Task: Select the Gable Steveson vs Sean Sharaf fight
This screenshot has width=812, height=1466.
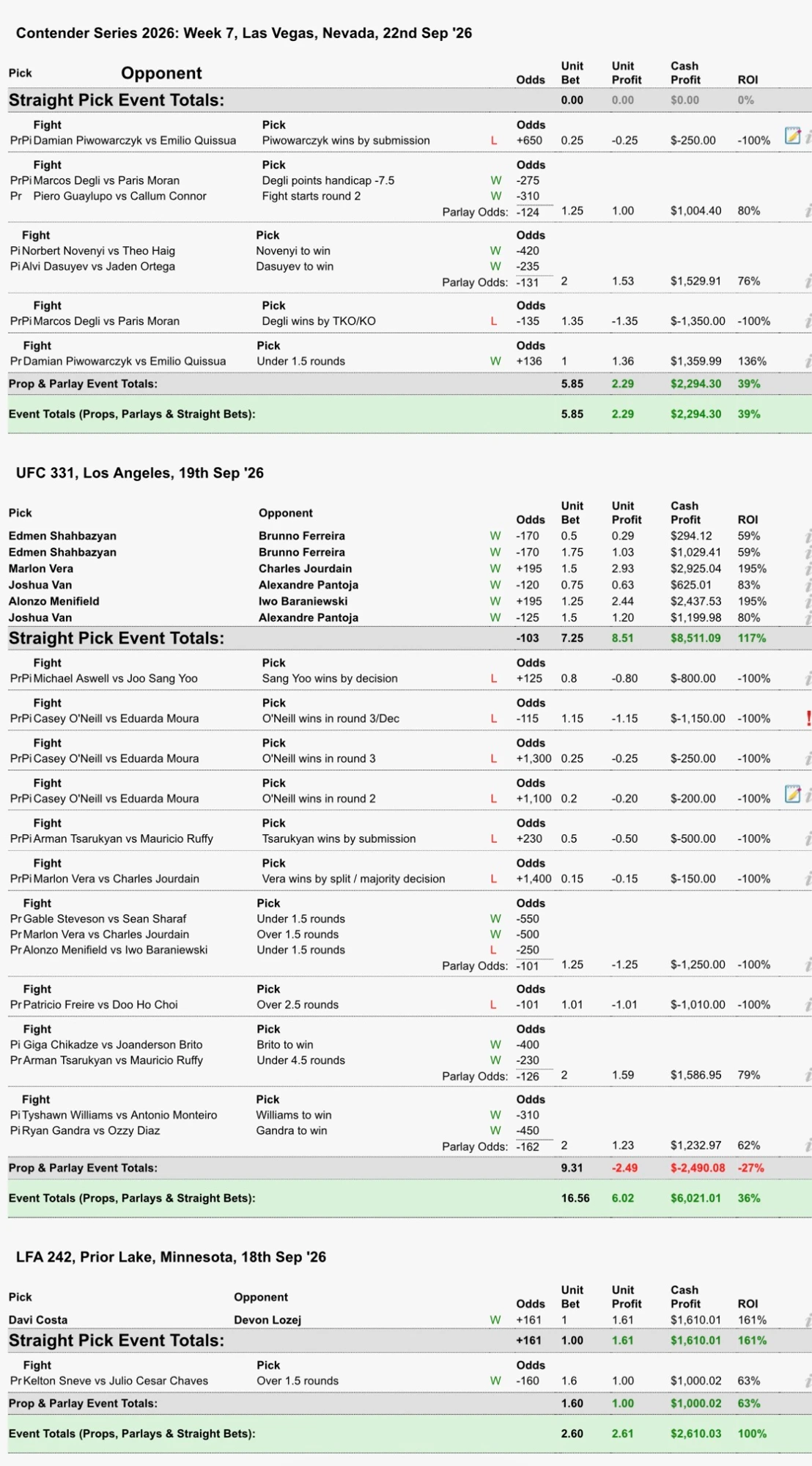Action: click(x=105, y=919)
